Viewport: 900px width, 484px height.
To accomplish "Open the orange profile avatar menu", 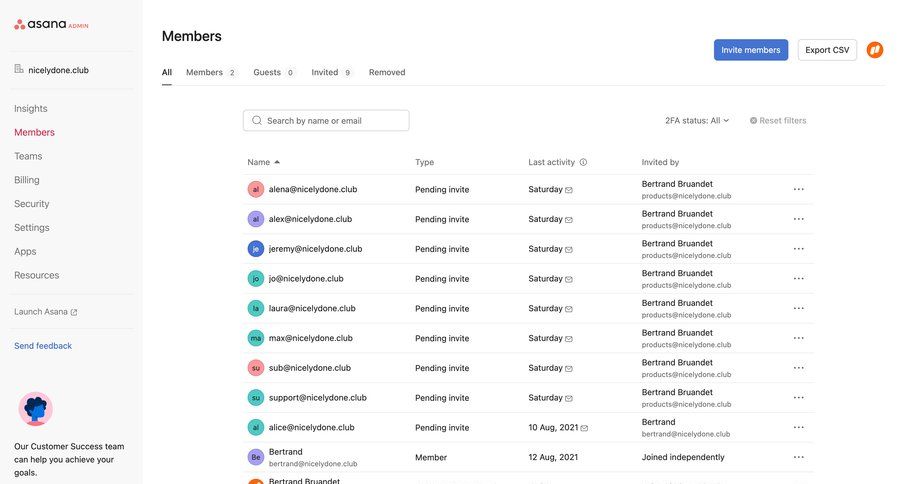I will pyautogui.click(x=874, y=50).
